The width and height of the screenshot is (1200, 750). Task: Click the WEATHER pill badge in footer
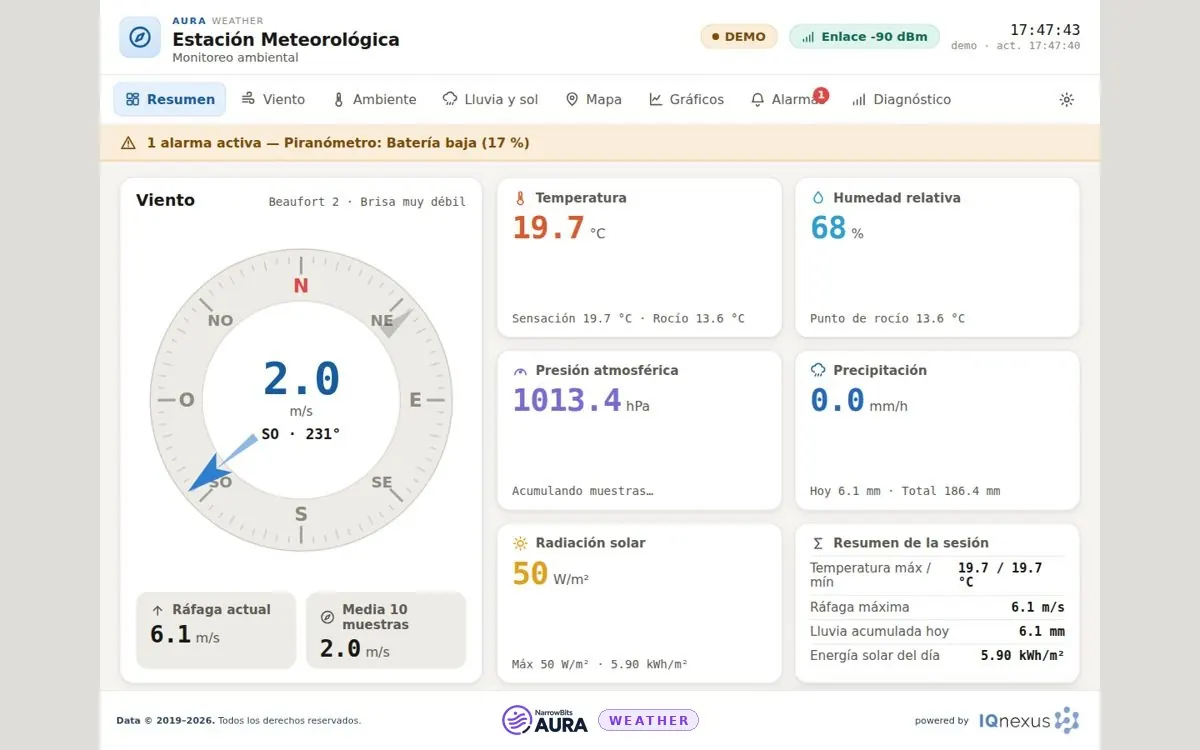click(x=648, y=720)
